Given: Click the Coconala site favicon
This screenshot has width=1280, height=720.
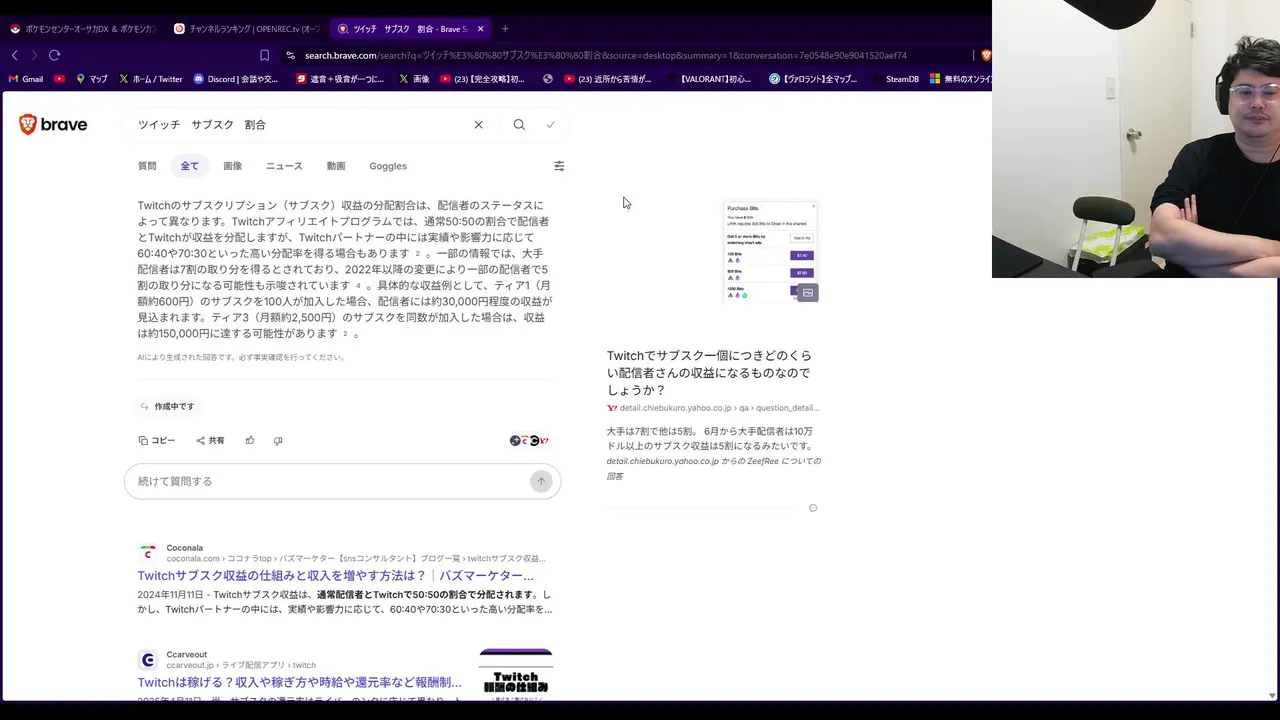Looking at the screenshot, I should pyautogui.click(x=148, y=553).
